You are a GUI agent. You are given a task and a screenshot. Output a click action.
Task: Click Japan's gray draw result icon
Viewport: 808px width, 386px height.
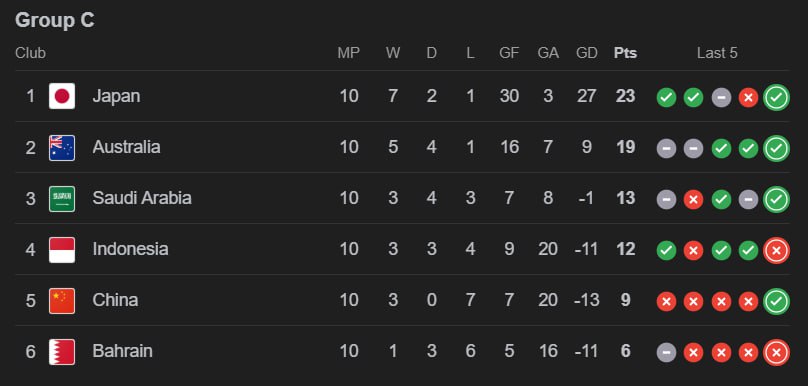(x=721, y=97)
